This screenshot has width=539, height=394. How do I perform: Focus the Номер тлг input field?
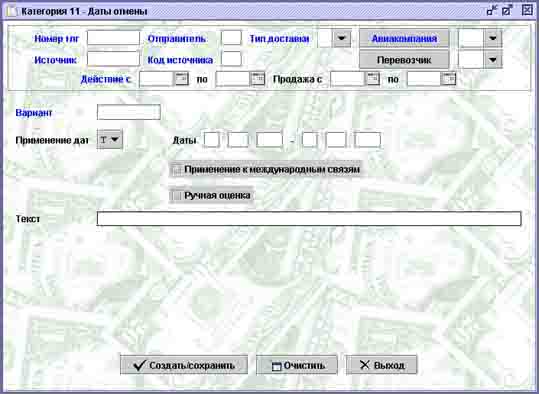pos(113,39)
